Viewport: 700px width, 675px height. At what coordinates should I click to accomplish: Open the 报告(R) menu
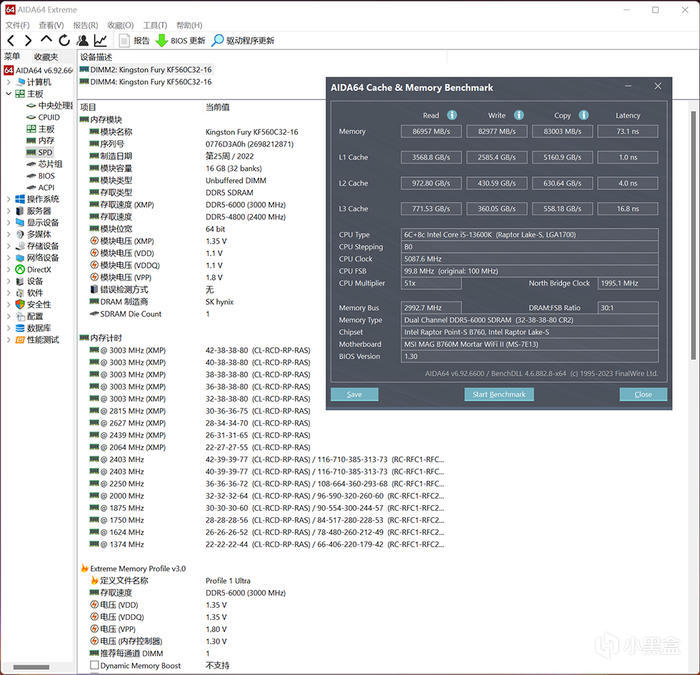(x=86, y=25)
